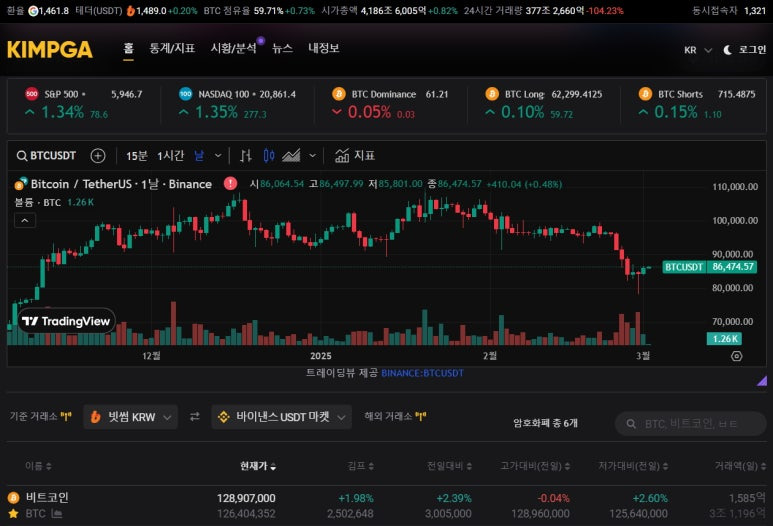This screenshot has height=526, width=773.
Task: Click the TradingView logo on chart
Action: click(x=67, y=321)
